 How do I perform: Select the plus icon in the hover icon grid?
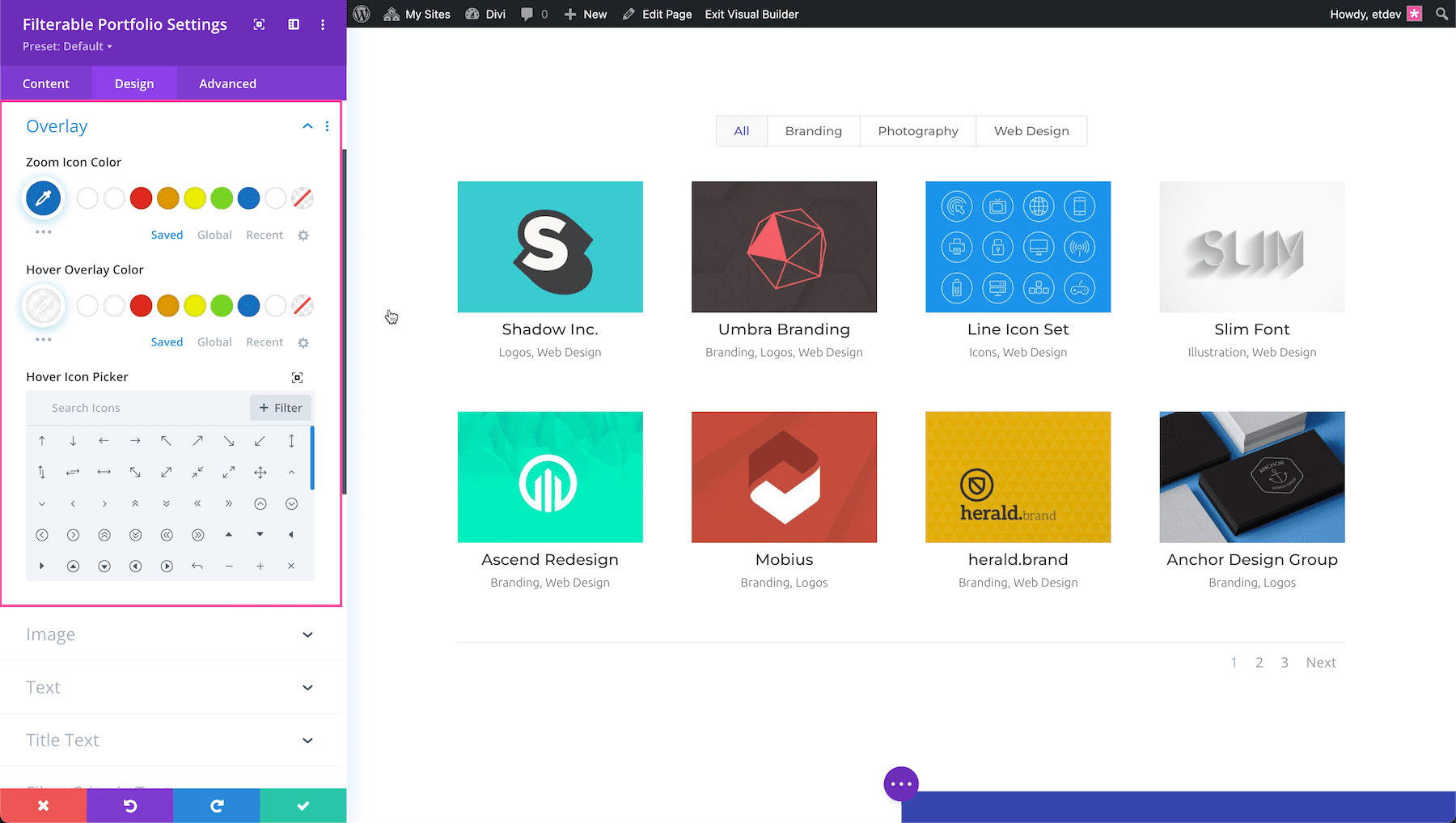tap(260, 566)
